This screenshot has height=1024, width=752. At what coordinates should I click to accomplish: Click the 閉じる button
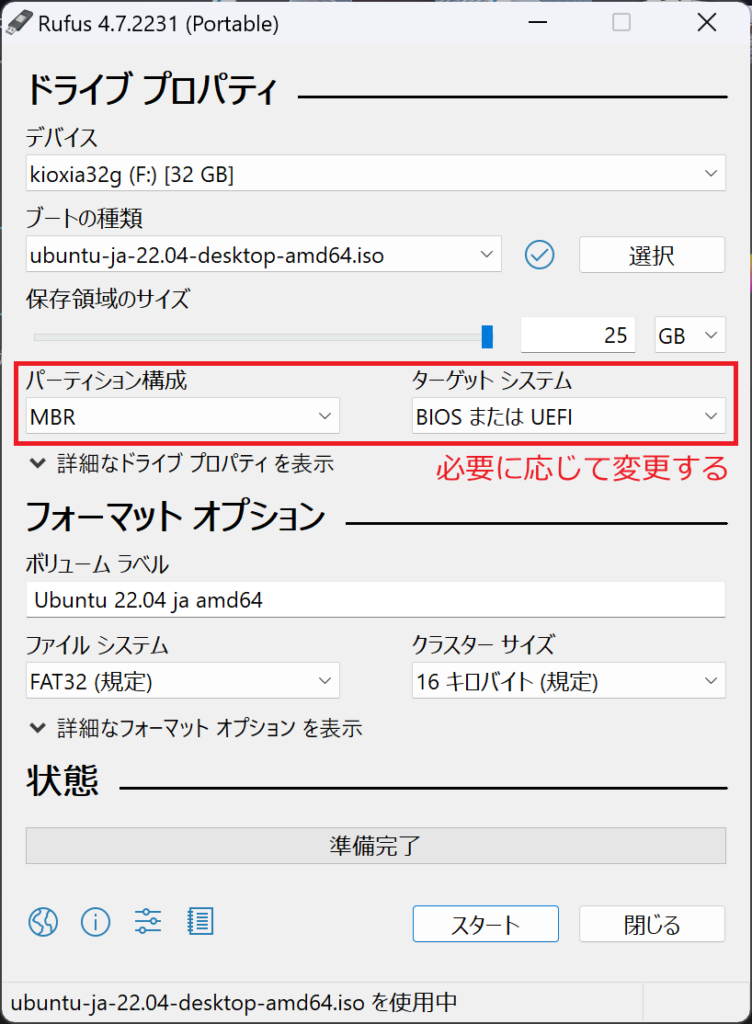tap(651, 923)
